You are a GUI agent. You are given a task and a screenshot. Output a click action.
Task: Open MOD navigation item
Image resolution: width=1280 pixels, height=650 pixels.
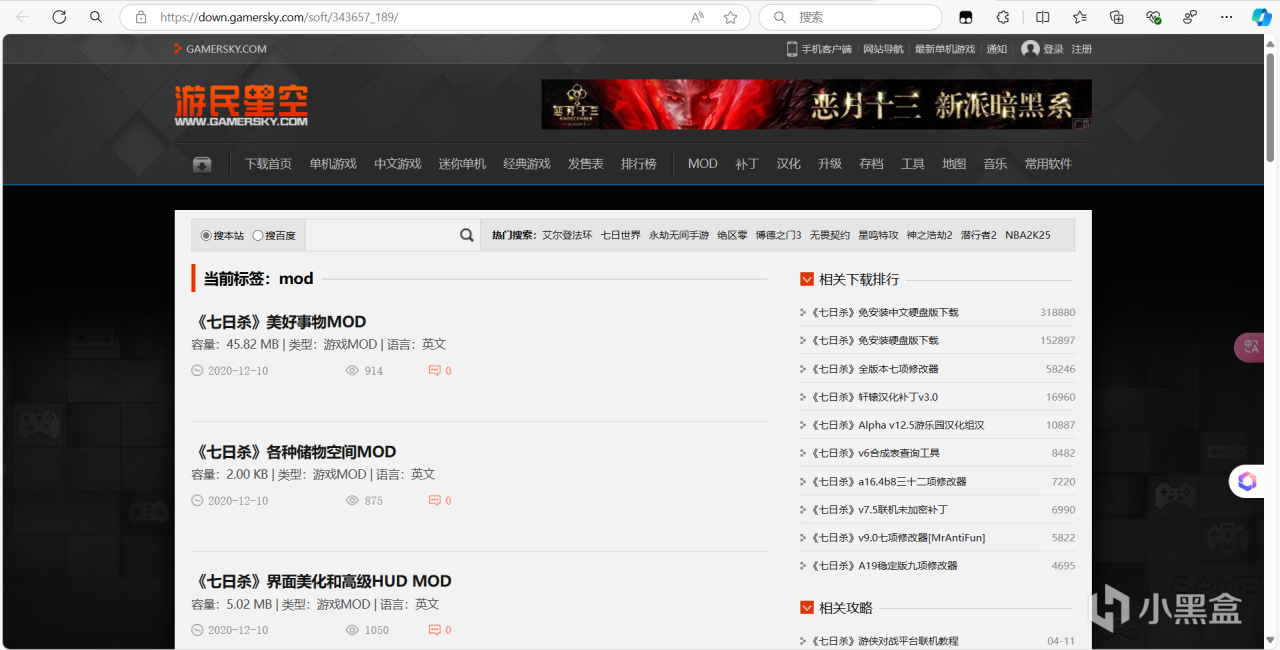click(x=703, y=164)
